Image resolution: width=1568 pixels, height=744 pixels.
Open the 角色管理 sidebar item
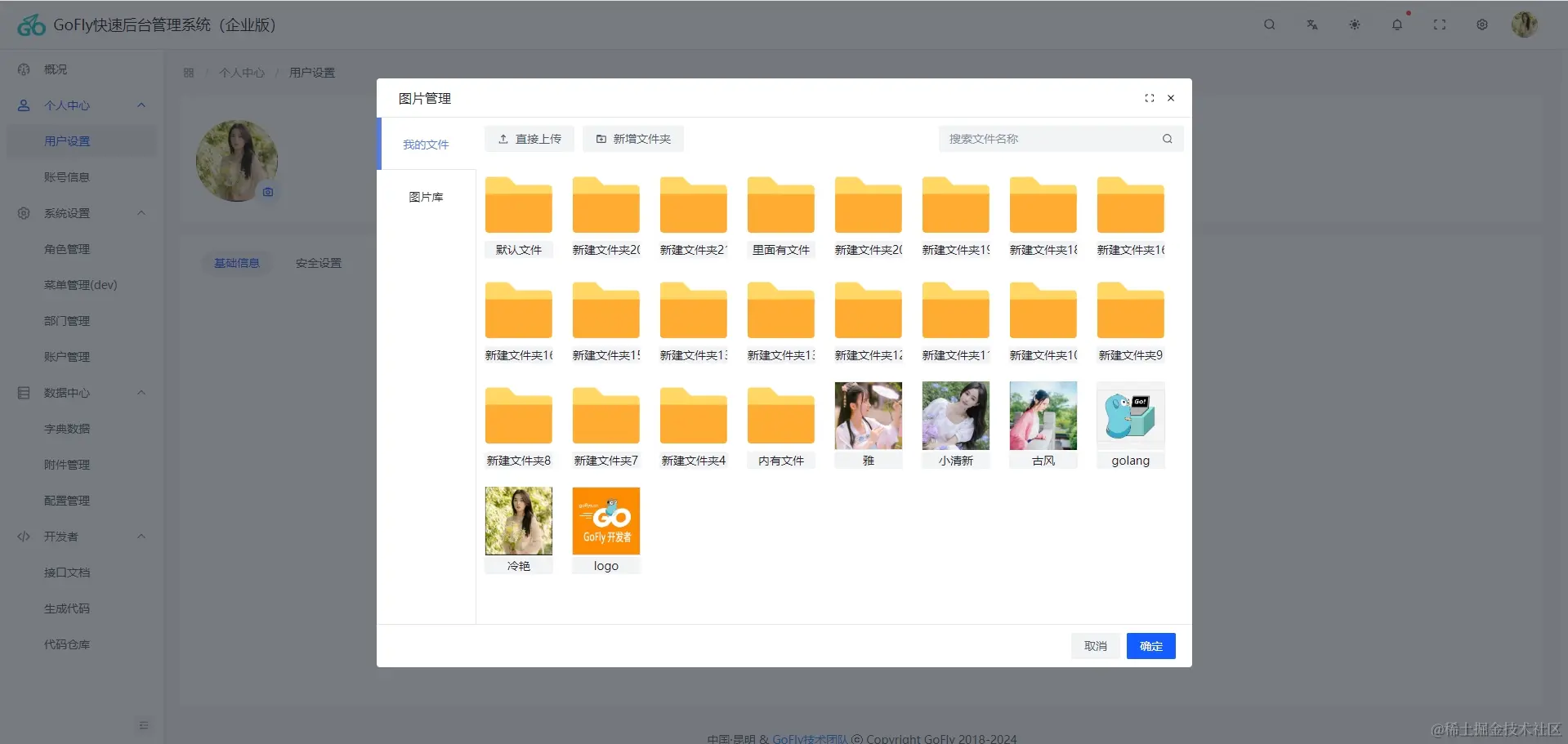pos(82,249)
